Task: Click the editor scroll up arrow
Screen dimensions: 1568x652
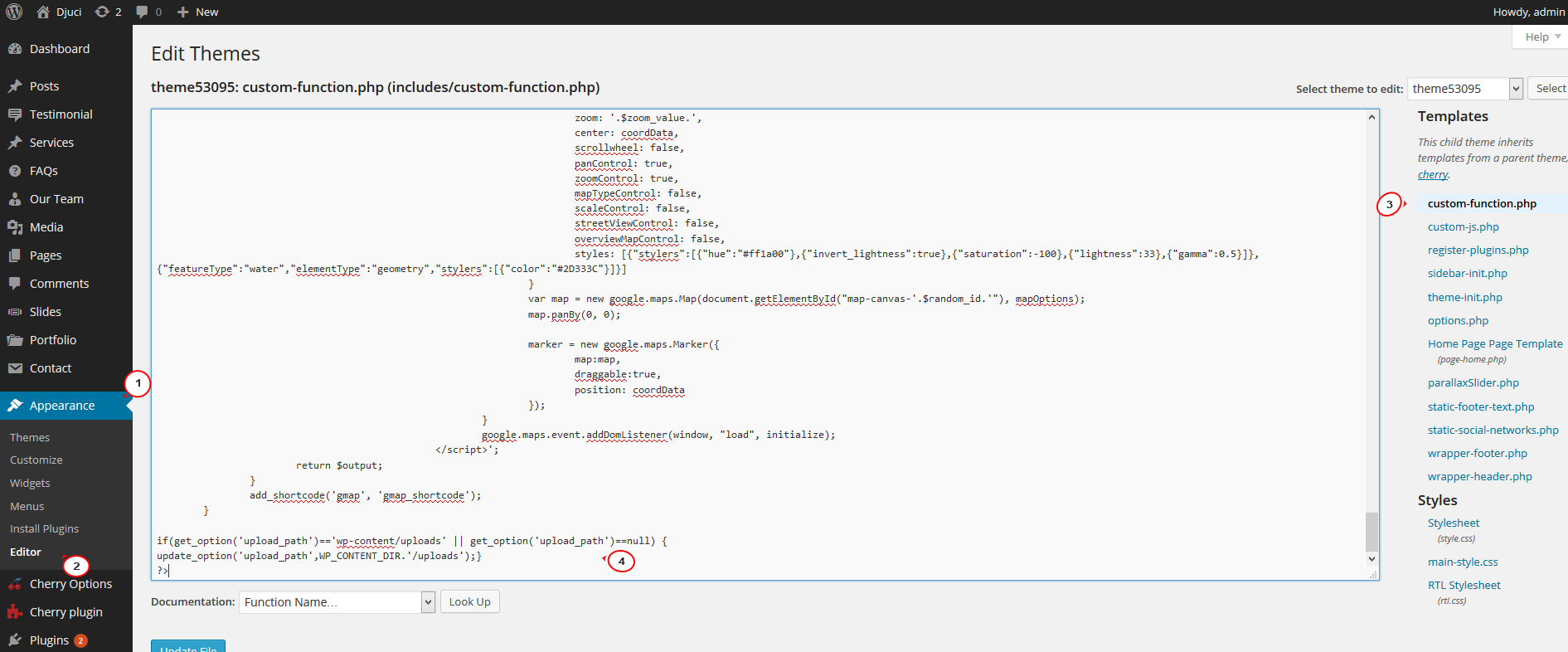Action: point(1371,117)
